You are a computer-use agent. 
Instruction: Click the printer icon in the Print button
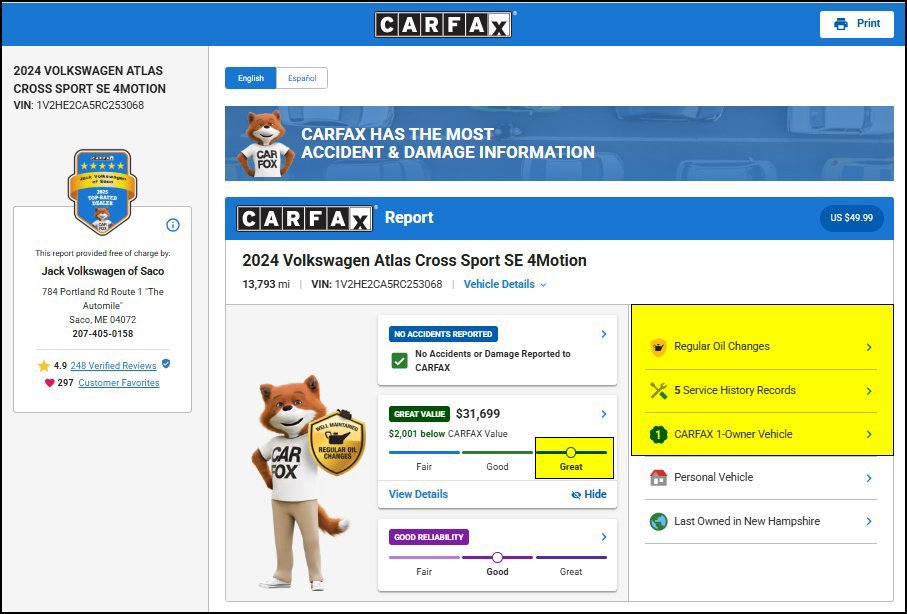pos(840,24)
